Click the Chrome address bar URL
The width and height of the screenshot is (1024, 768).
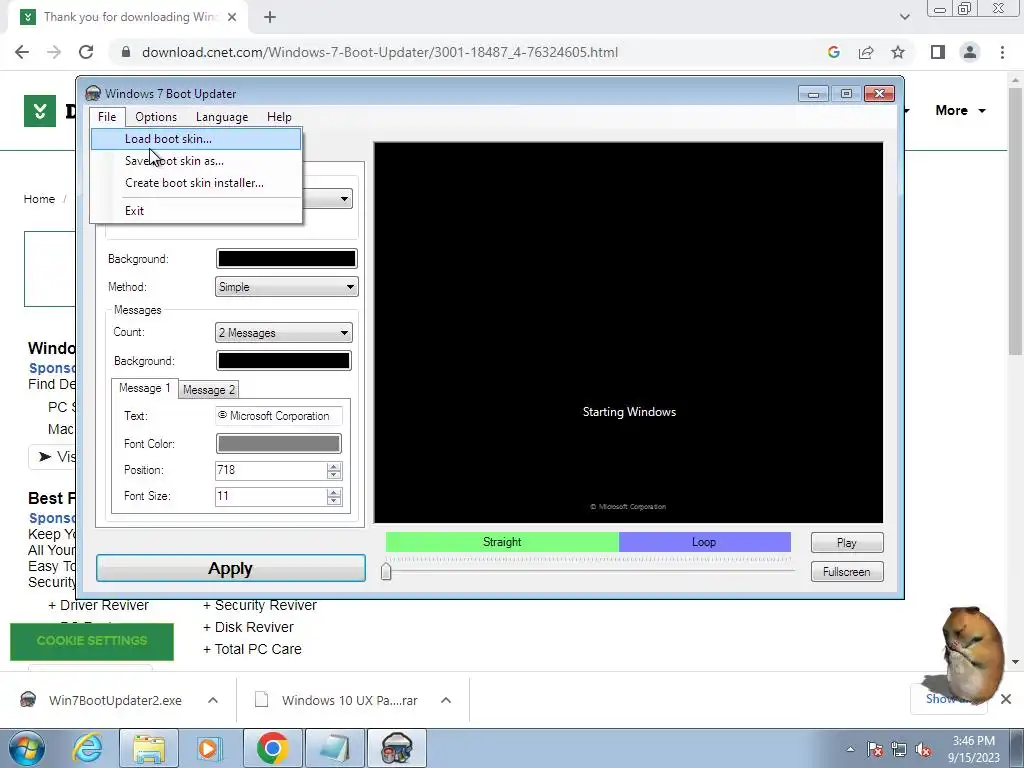(379, 52)
